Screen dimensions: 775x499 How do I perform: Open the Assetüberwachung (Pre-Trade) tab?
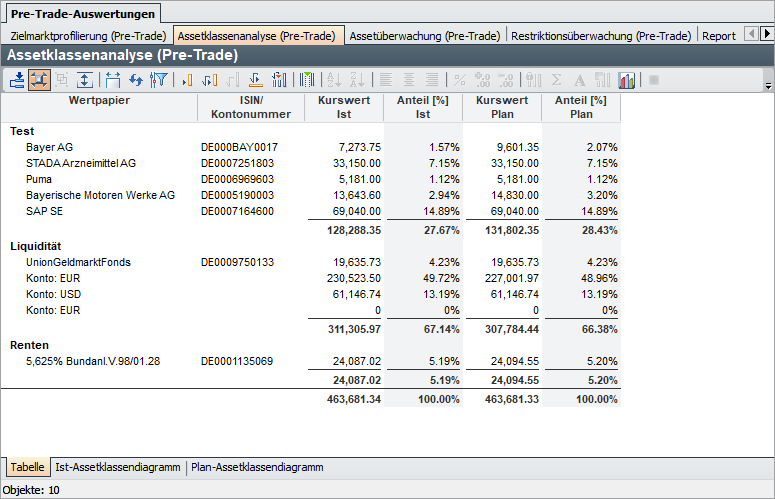click(424, 36)
